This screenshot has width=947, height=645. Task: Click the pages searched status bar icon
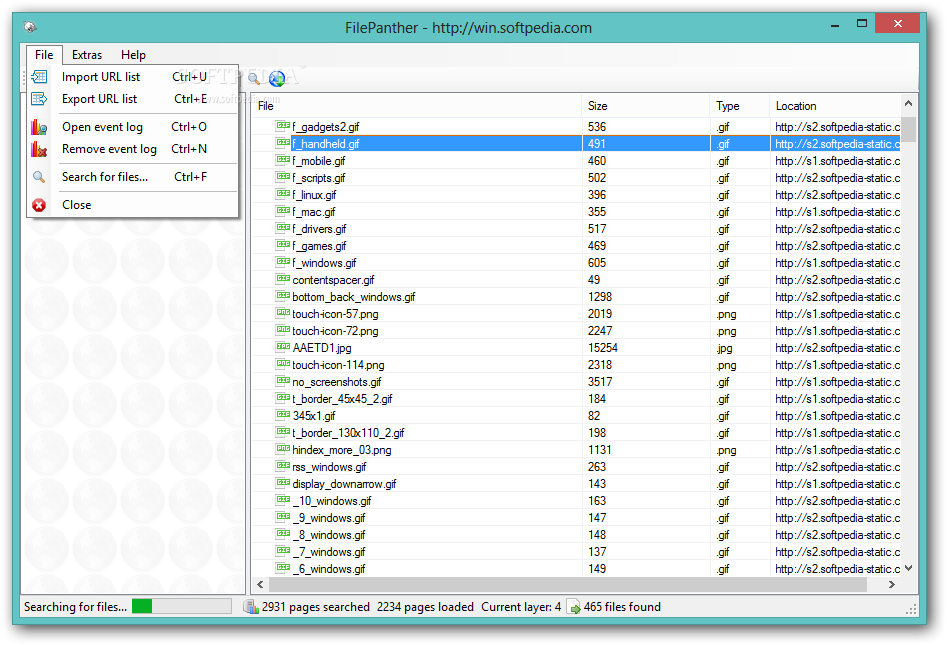click(251, 607)
